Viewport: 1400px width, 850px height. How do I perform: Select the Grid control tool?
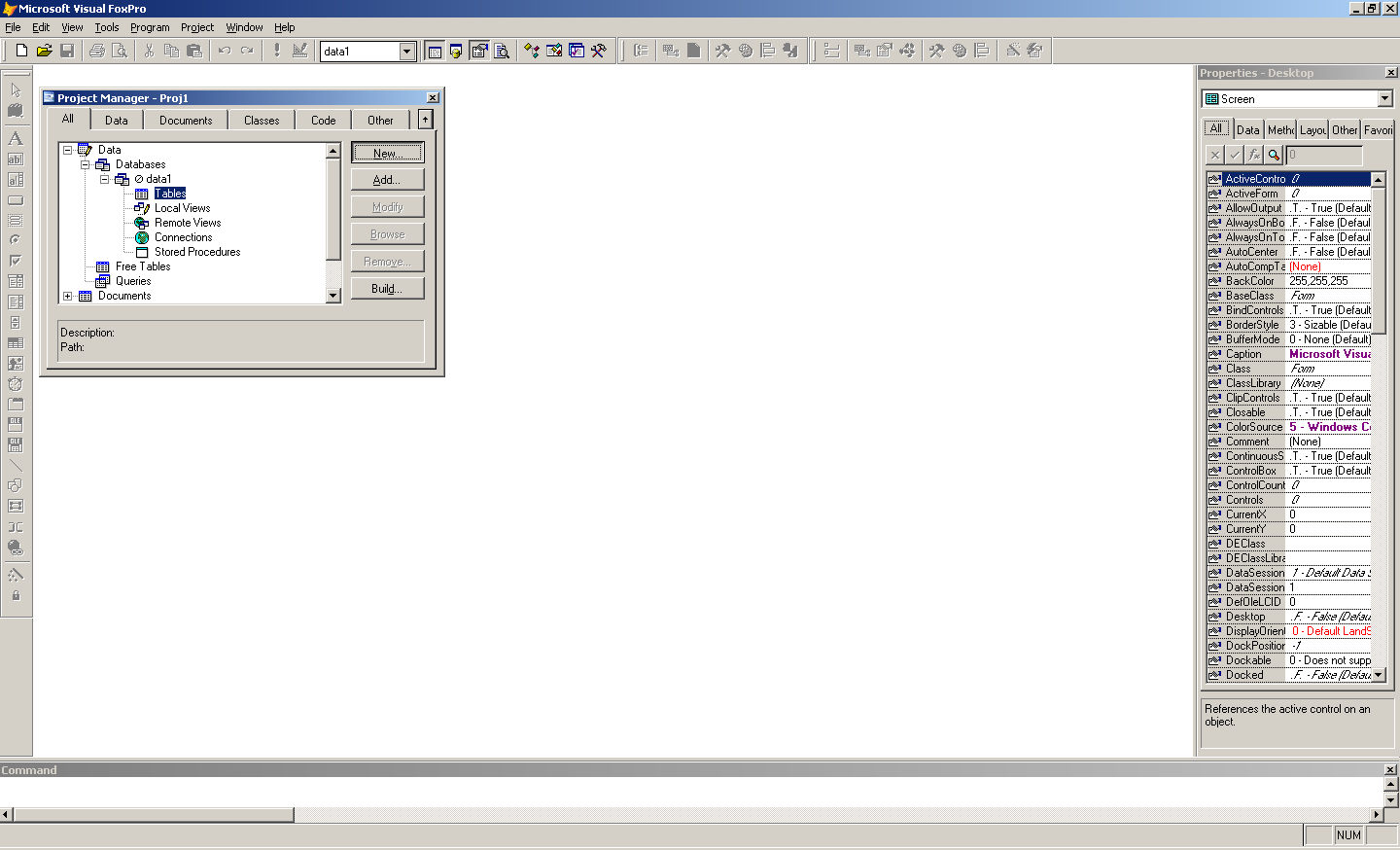click(16, 342)
